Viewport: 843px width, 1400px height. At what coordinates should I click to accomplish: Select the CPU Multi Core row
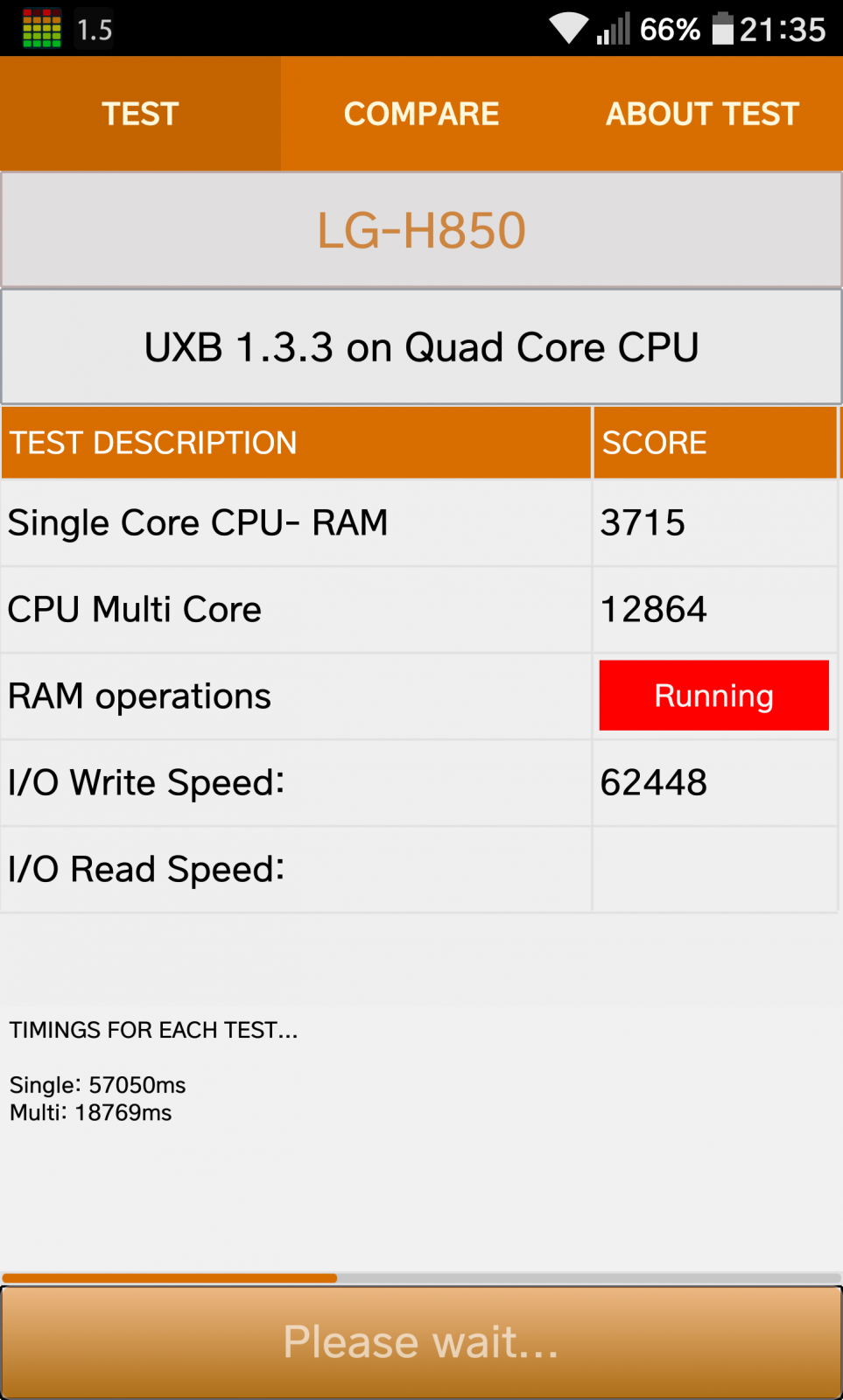(419, 609)
